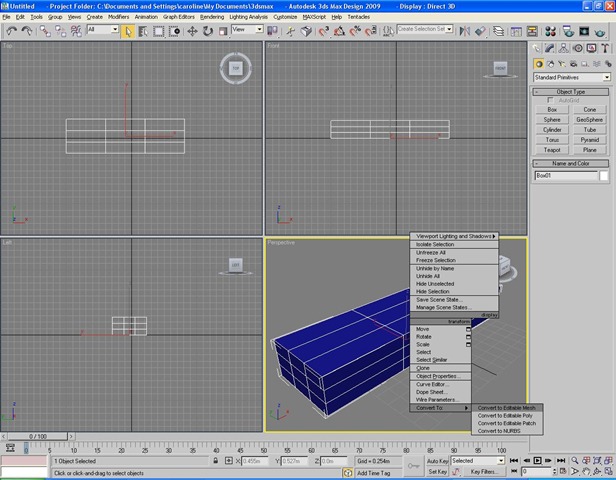
Task: Toggle Auto Key animation mode
Action: coord(437,461)
